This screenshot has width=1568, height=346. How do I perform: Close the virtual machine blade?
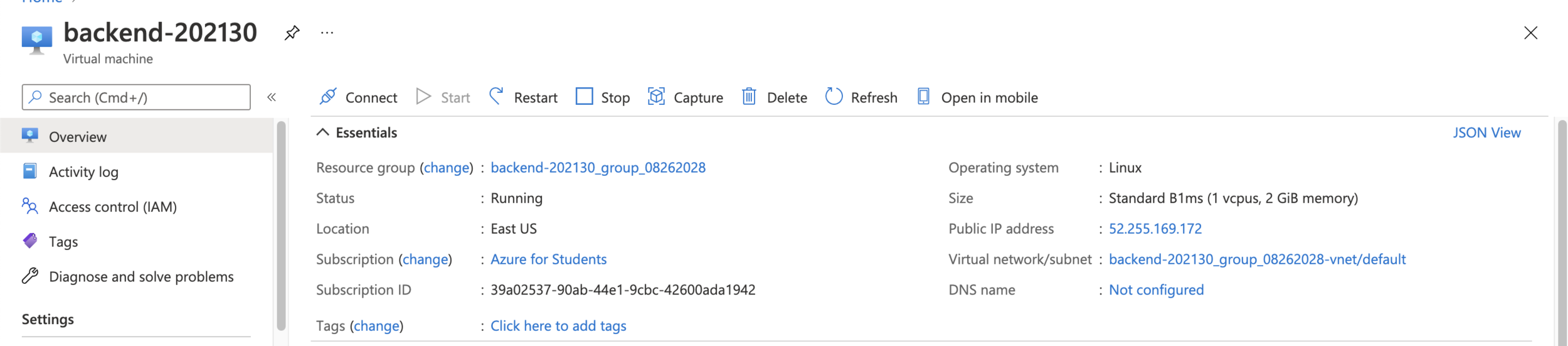1530,33
